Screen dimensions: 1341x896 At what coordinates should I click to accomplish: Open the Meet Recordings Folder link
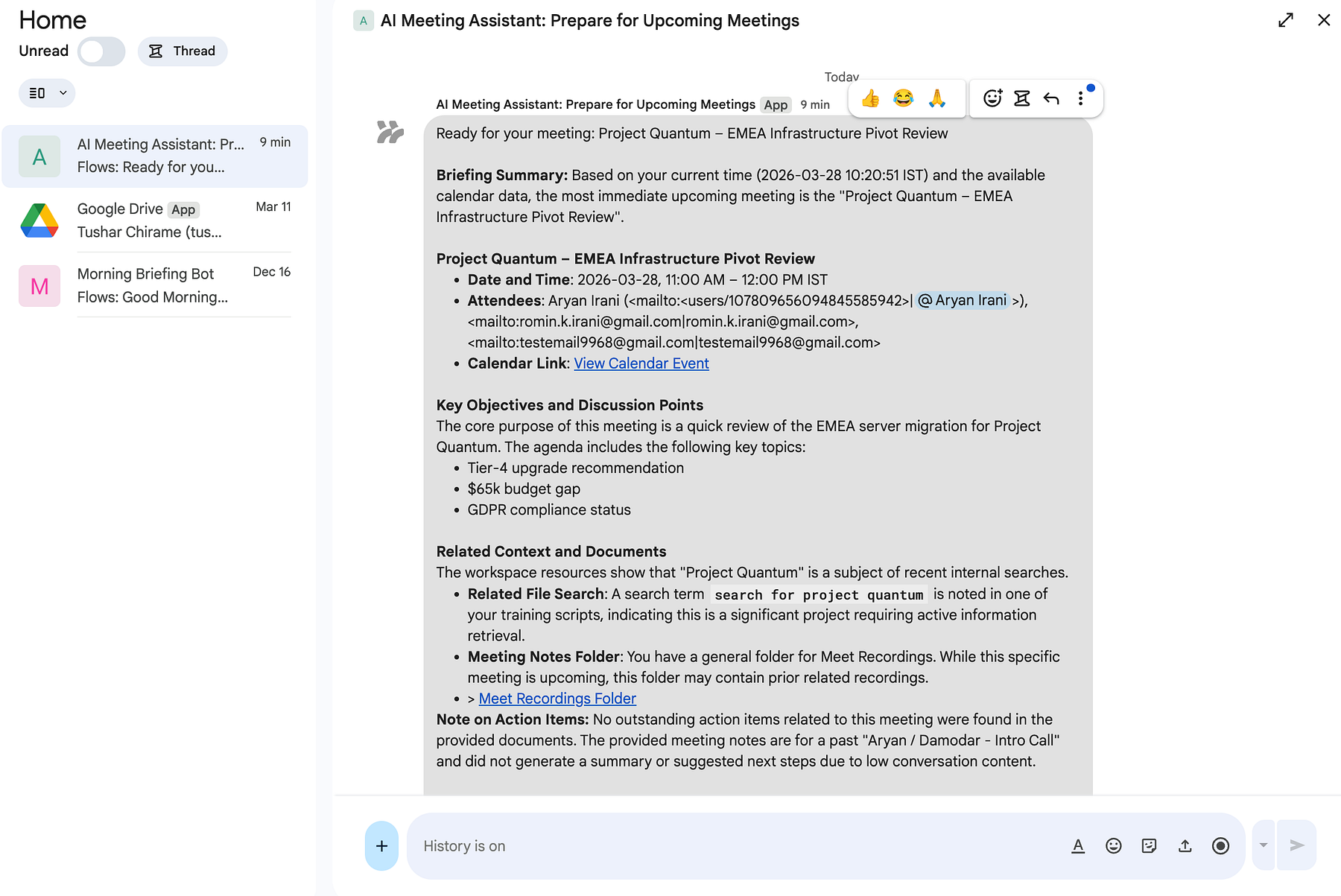pyautogui.click(x=557, y=699)
